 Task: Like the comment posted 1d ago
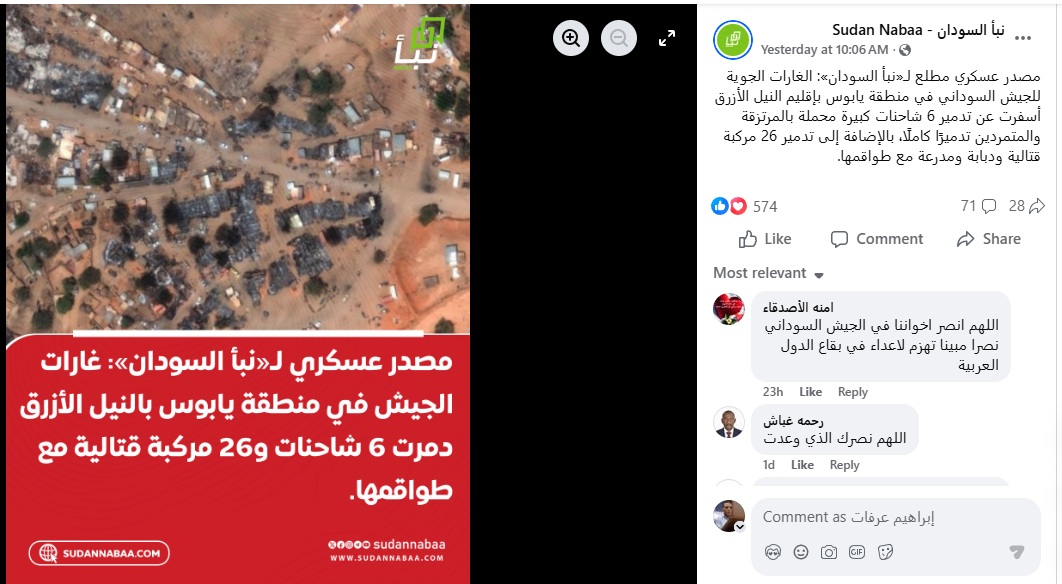(802, 465)
